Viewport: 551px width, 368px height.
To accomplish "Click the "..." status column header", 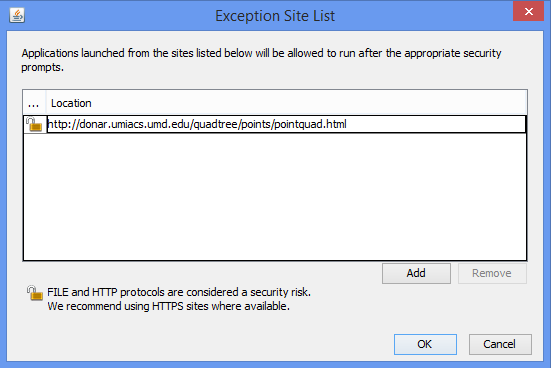I will click(x=34, y=103).
